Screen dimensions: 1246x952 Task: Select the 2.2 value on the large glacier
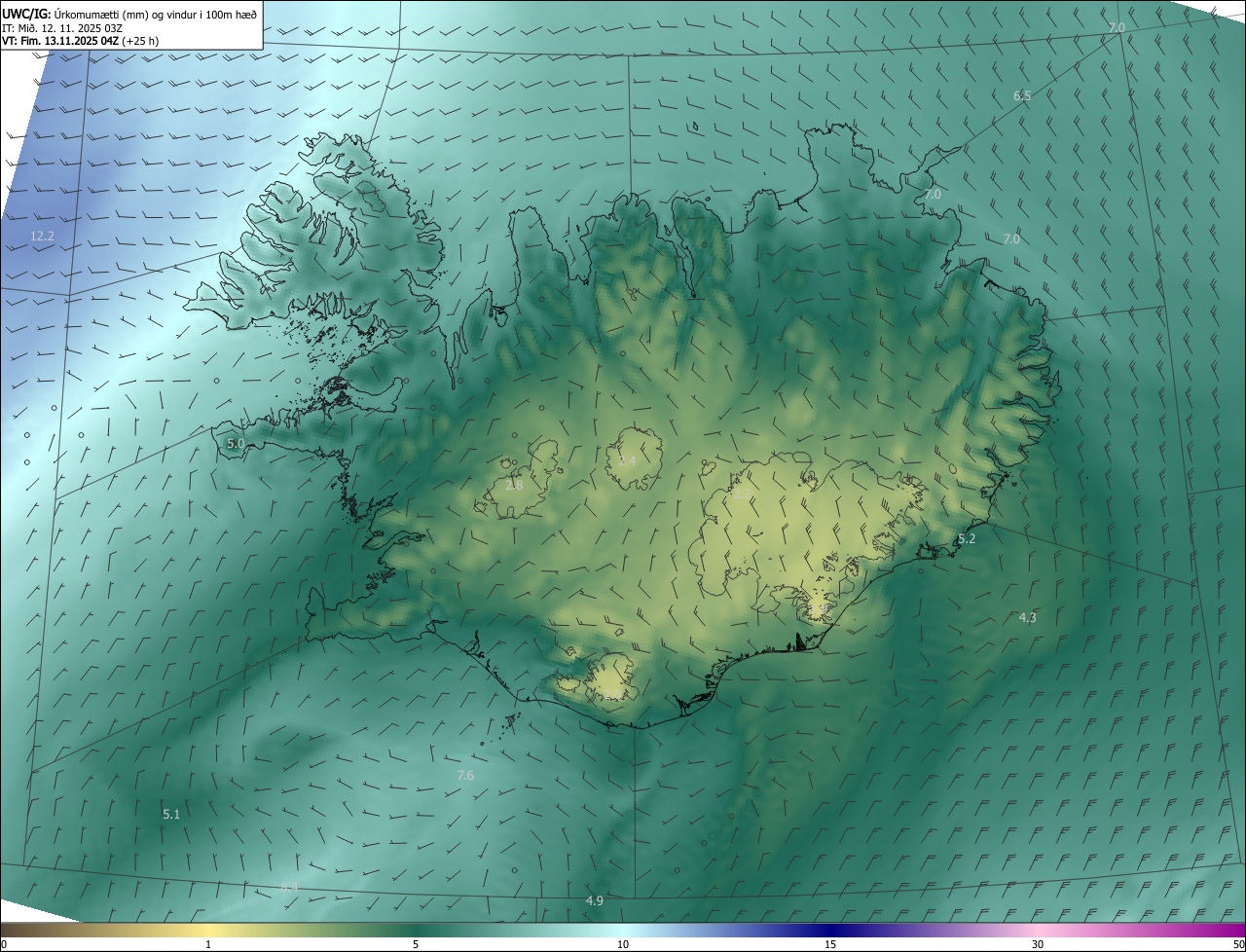coord(742,495)
